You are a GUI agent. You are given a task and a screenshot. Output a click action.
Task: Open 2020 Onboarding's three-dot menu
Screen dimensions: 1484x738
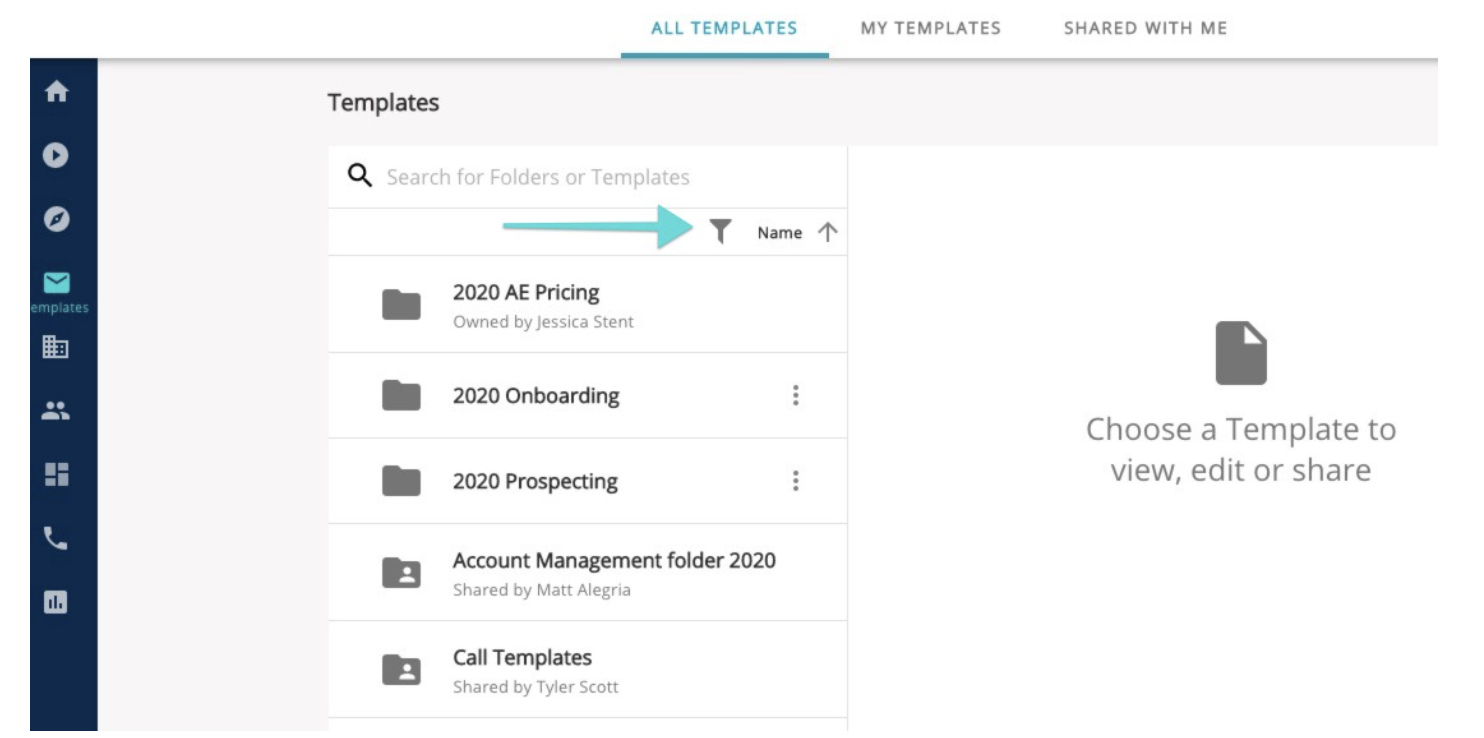point(795,396)
